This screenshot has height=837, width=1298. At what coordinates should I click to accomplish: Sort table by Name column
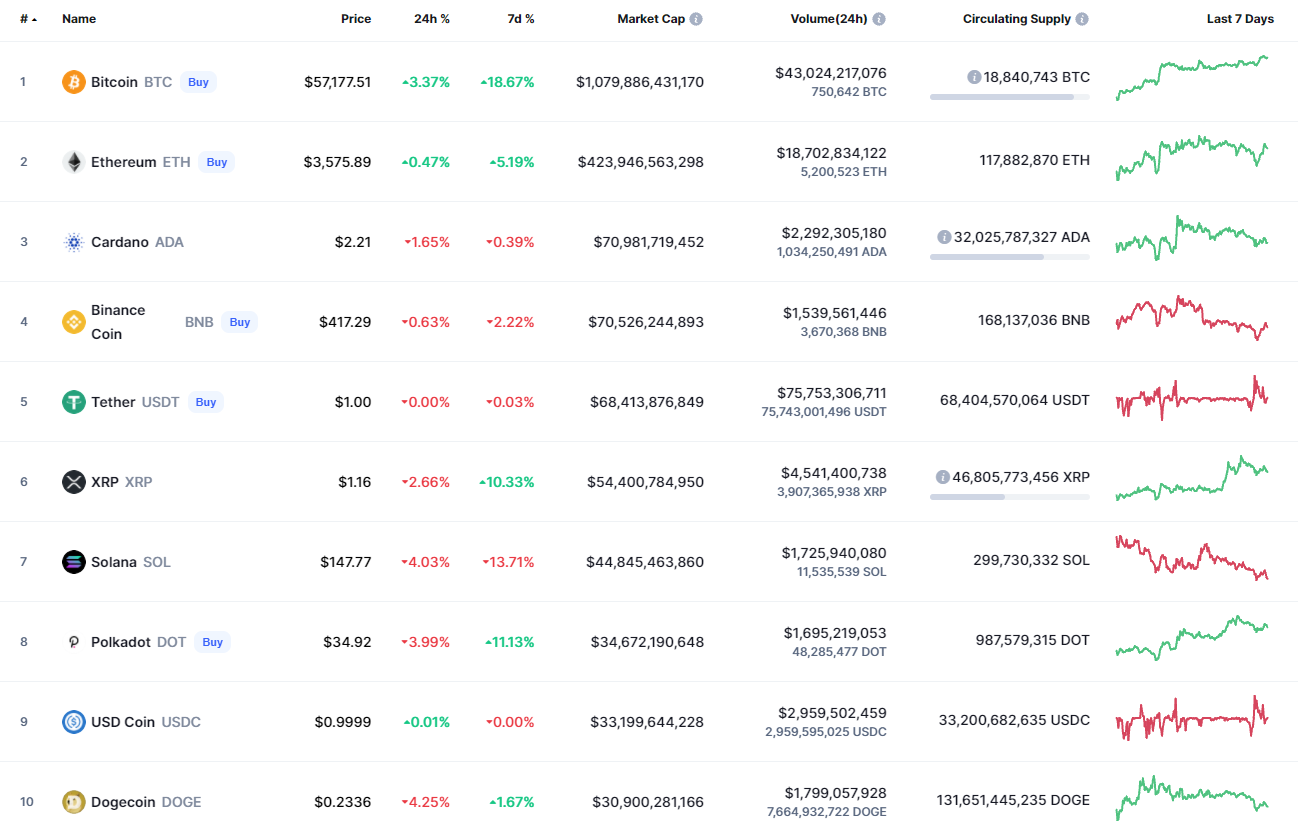[79, 19]
